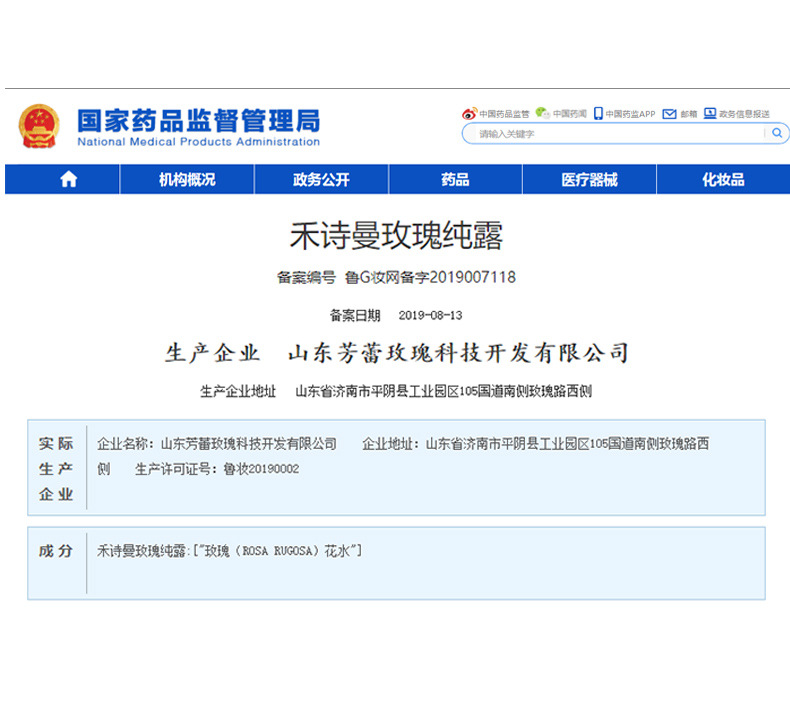Click the 备案编号 label
Viewport: 790px width, 715px height.
click(x=306, y=277)
